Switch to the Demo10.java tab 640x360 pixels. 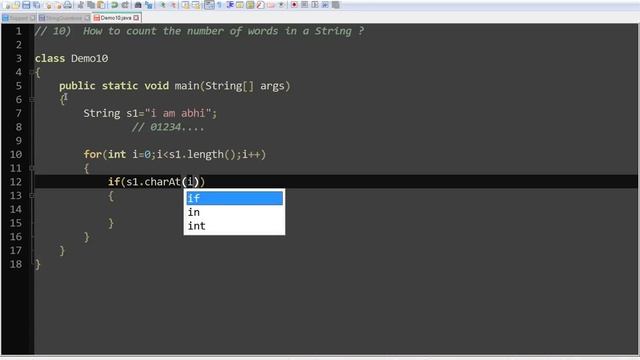(116, 18)
